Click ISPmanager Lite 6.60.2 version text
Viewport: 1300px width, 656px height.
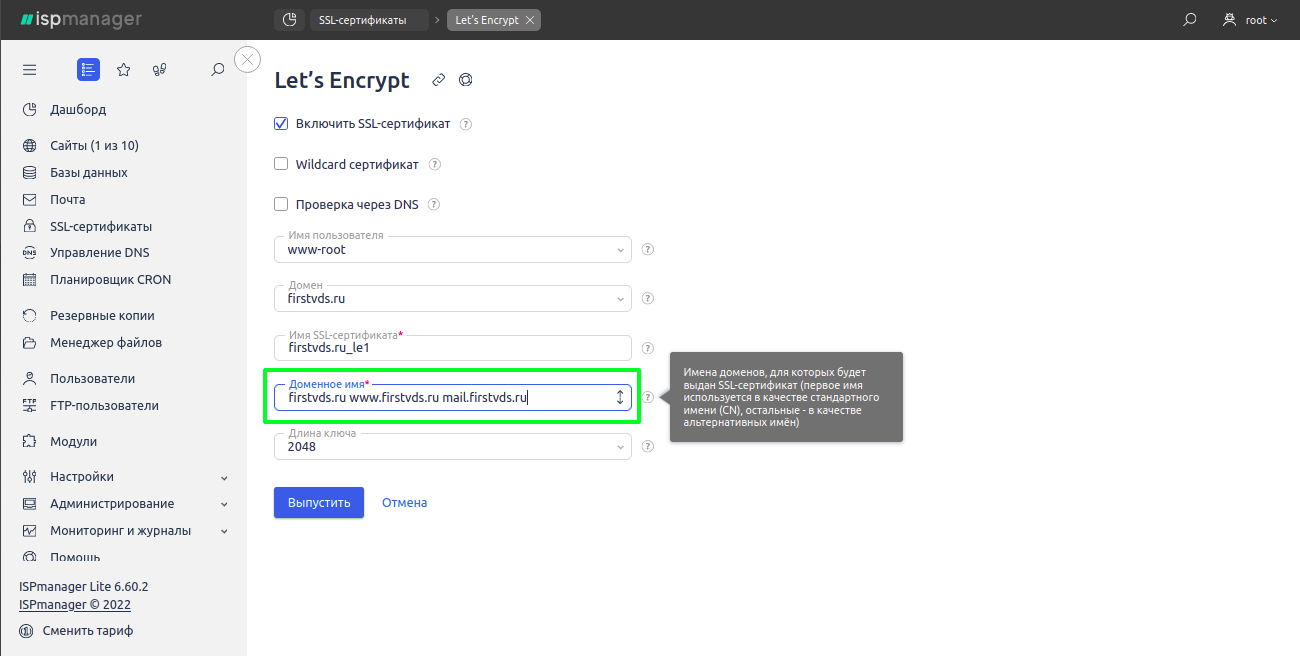tap(84, 587)
